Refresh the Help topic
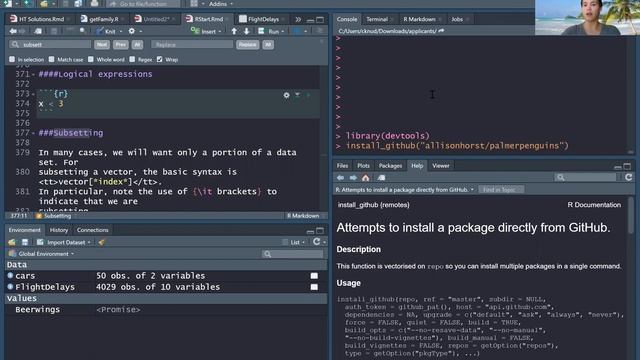This screenshot has height=360, width=640. (x=629, y=177)
